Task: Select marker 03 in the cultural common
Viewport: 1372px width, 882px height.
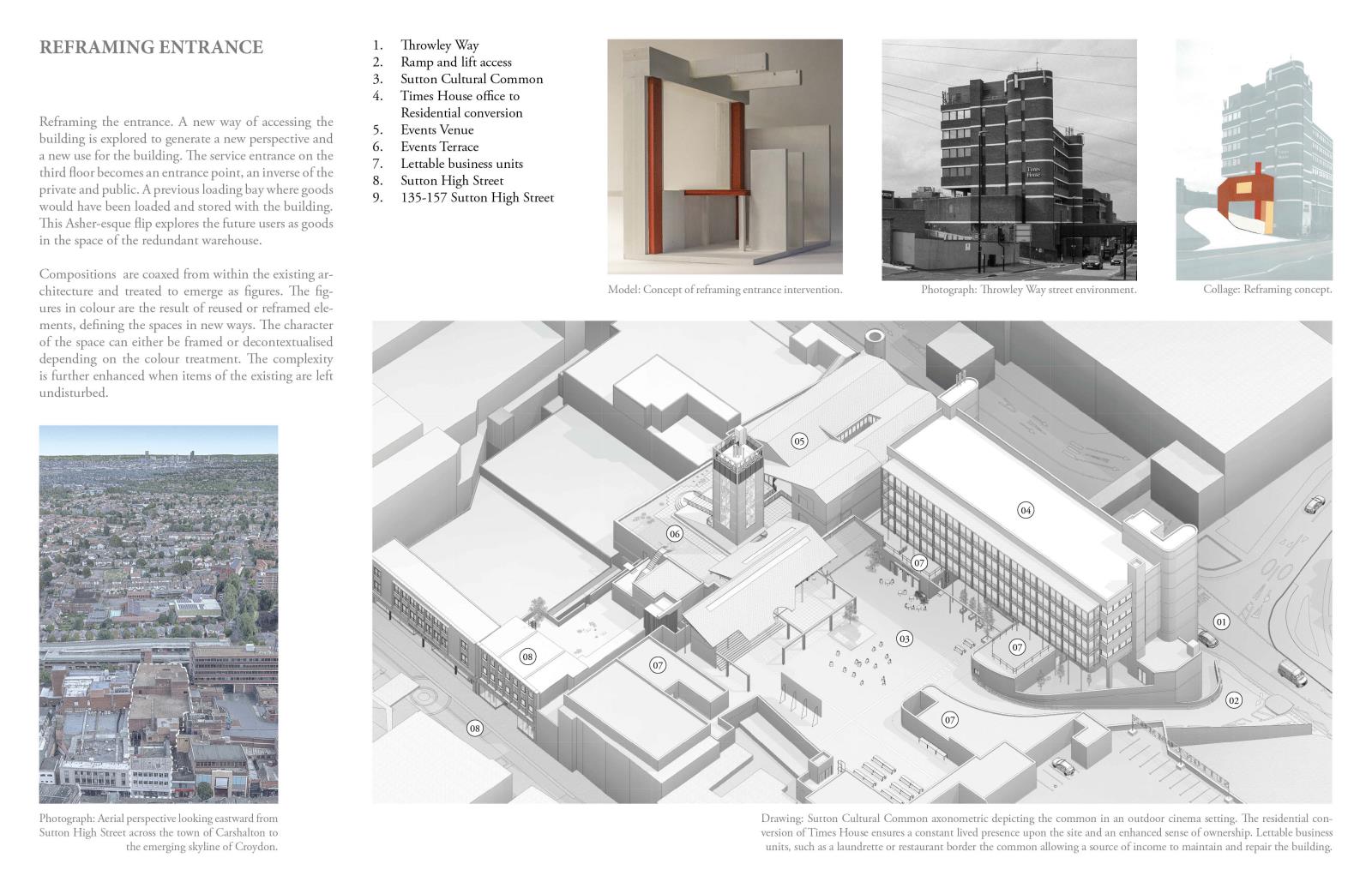Action: [x=903, y=639]
